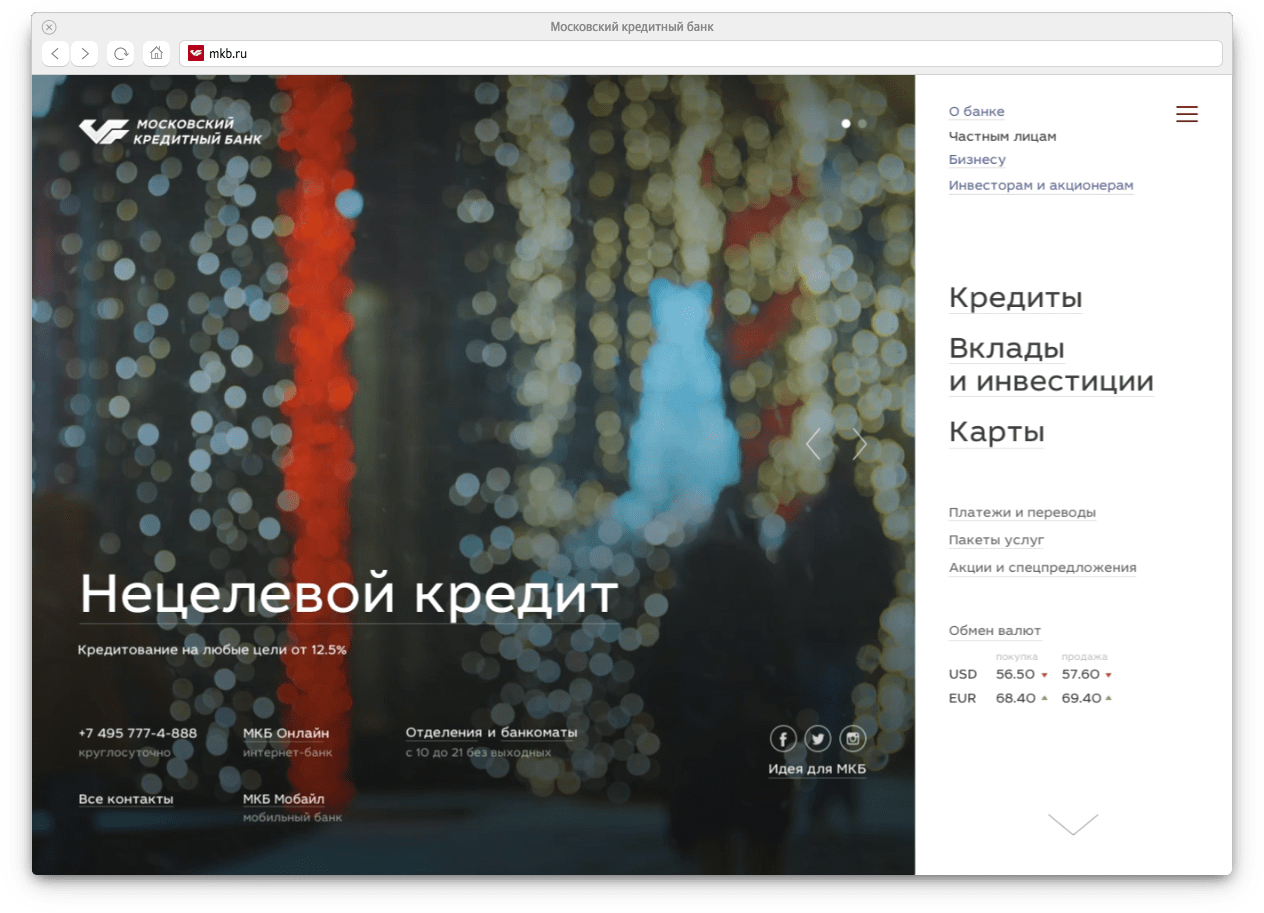Open the О банке menu item
This screenshot has height=913, width=1264.
click(976, 112)
